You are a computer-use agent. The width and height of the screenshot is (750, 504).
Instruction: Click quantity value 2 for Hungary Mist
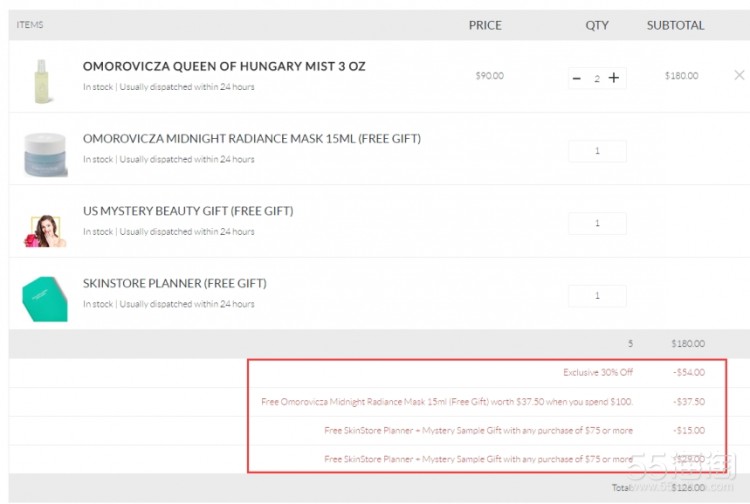[x=597, y=79]
